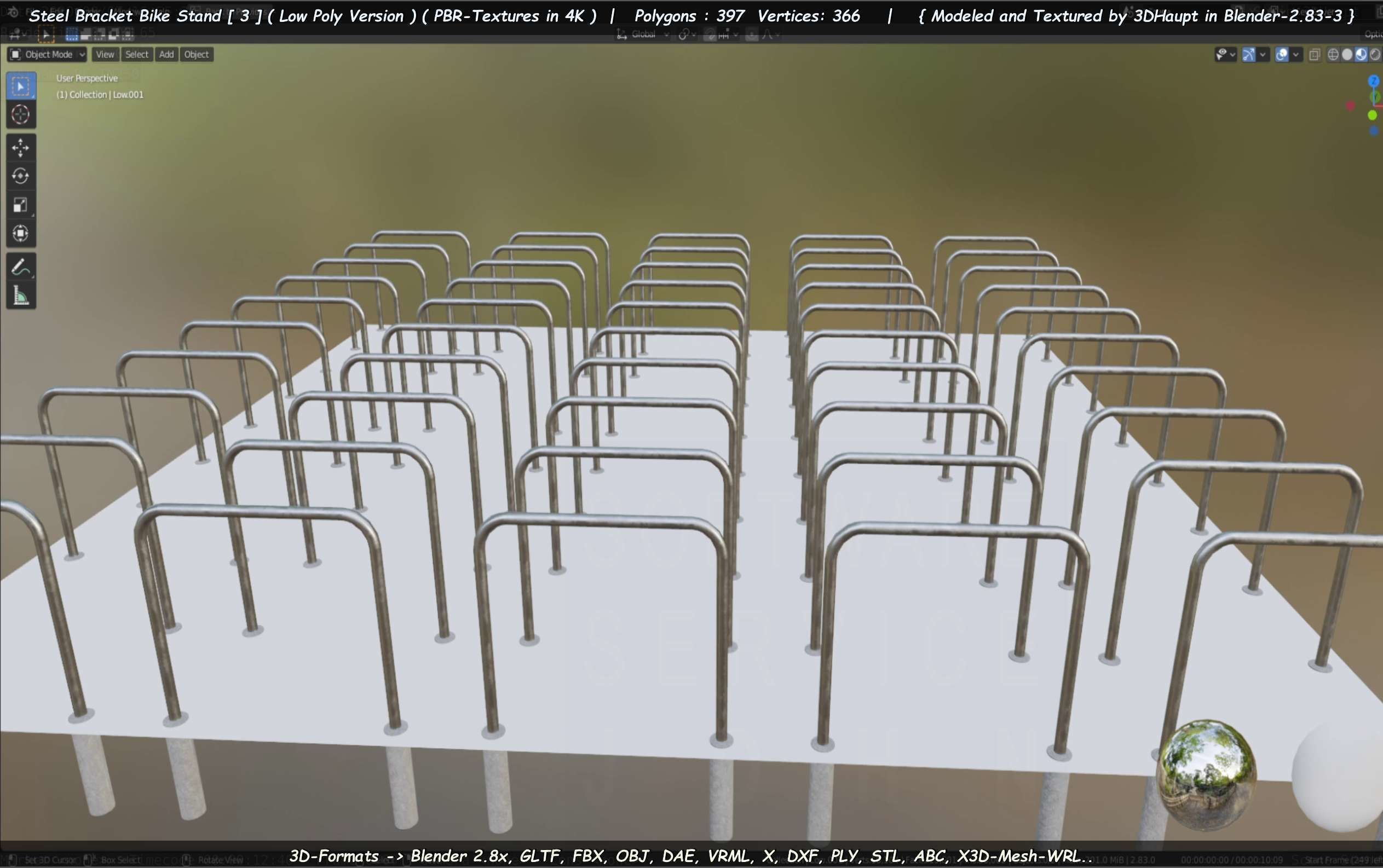The height and width of the screenshot is (868, 1383).
Task: Open the overlays options dropdown arrow
Action: 1296,55
